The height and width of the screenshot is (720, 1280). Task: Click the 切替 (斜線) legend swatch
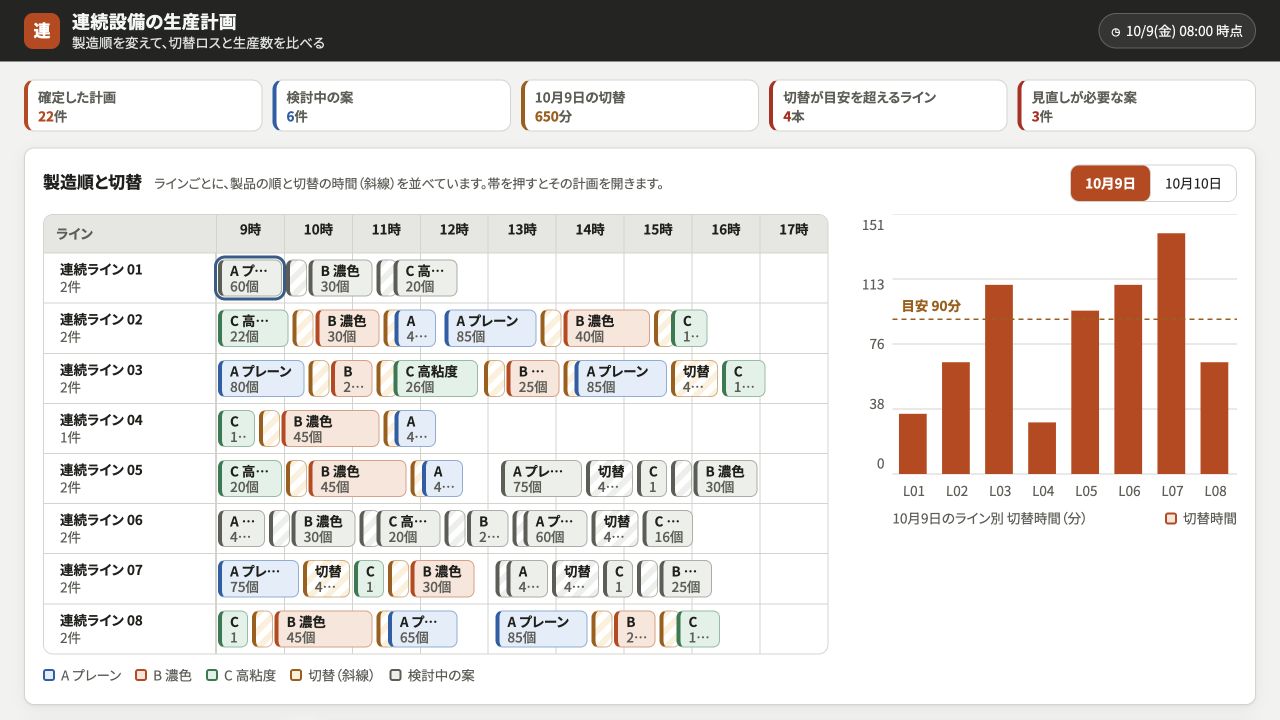click(x=296, y=675)
